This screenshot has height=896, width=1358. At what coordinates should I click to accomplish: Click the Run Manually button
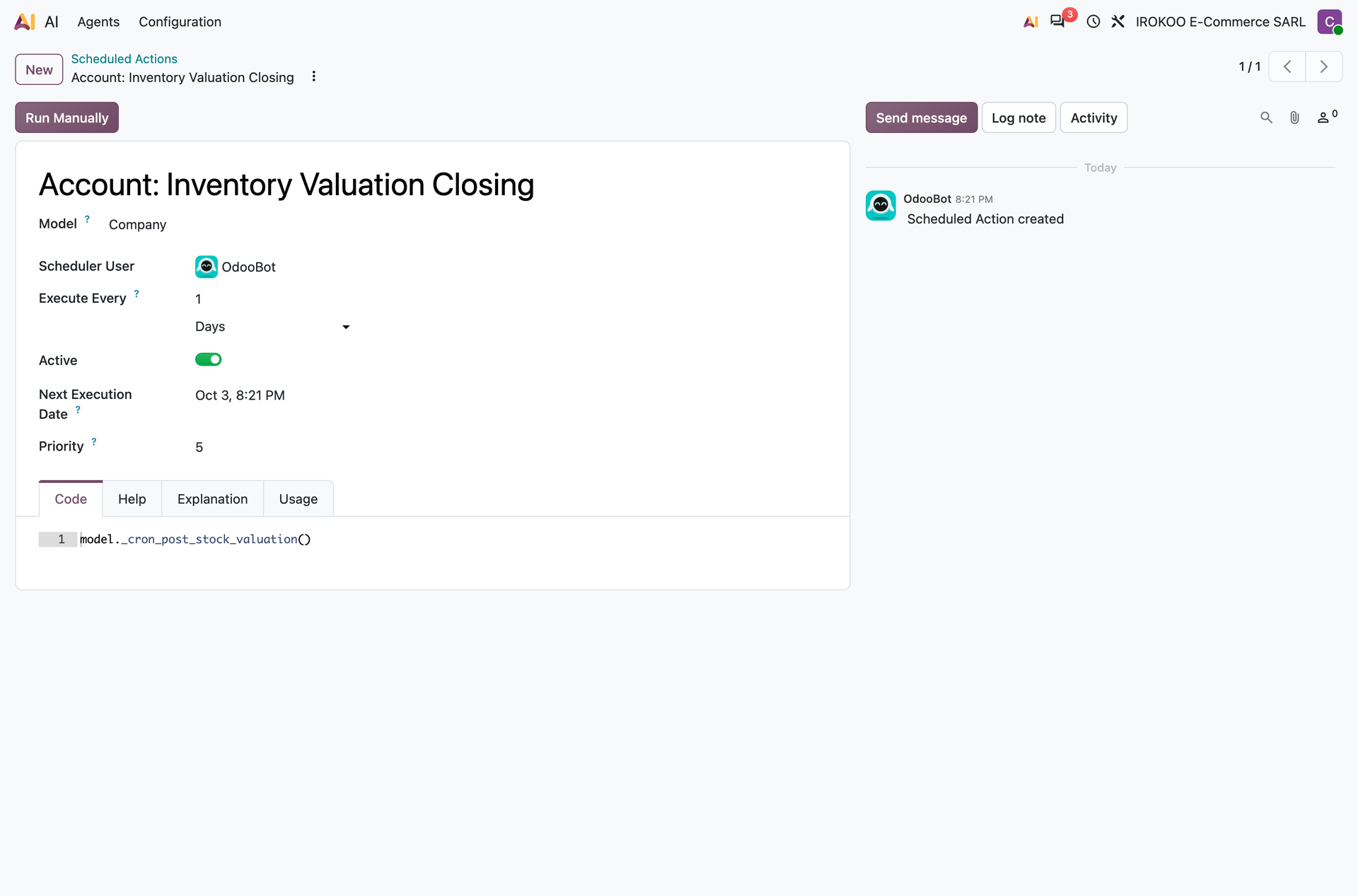coord(66,117)
